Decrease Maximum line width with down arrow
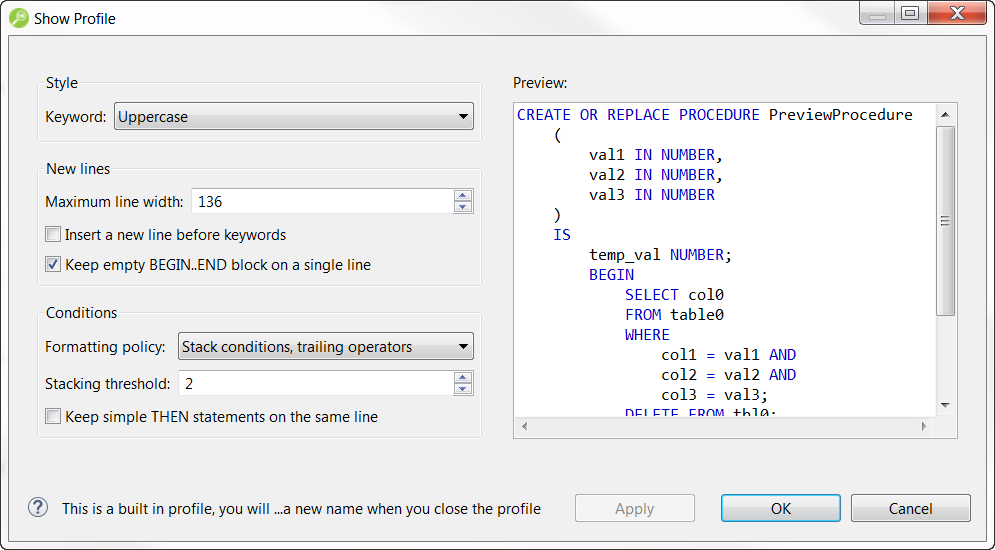Viewport: 995px width, 550px height. pos(462,207)
